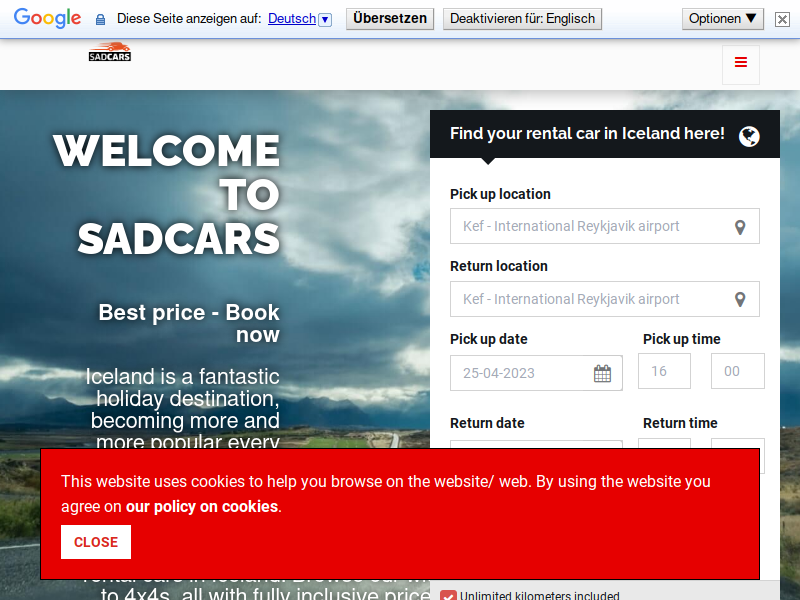Dismiss the Google translate bar
The height and width of the screenshot is (600, 800).
pos(782,19)
